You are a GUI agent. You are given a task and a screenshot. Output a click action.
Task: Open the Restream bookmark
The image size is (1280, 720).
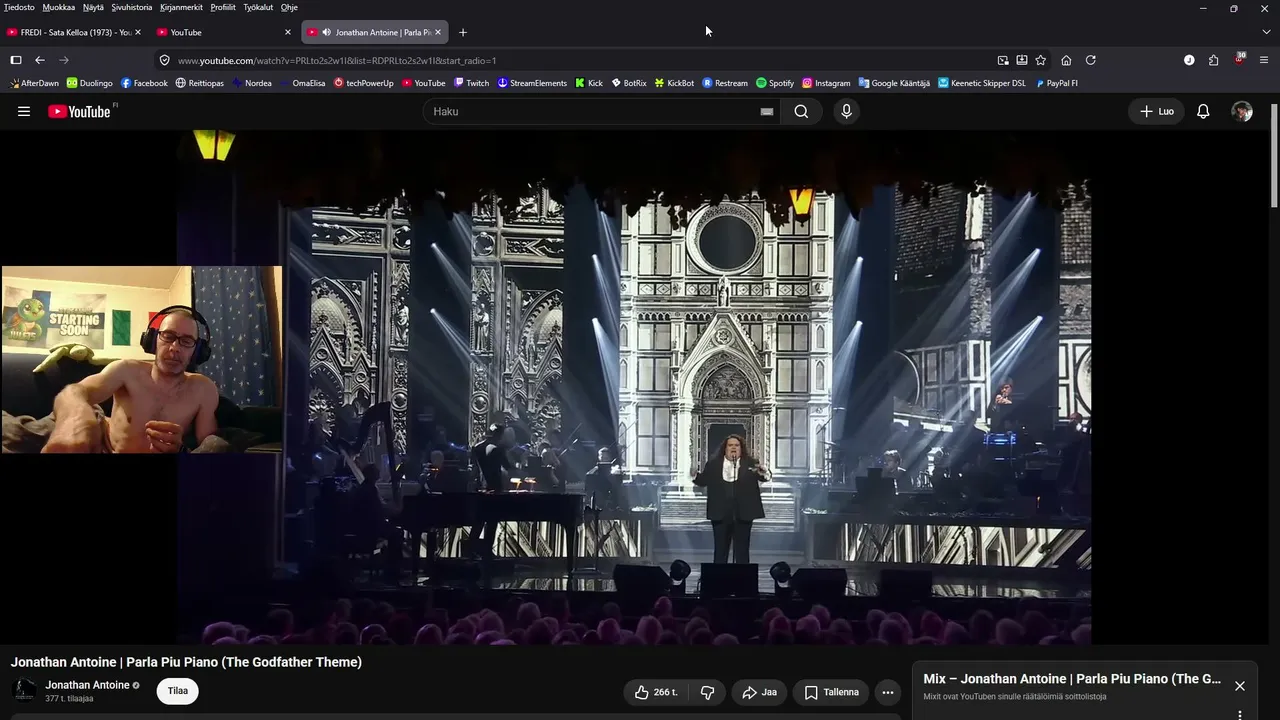pos(725,83)
